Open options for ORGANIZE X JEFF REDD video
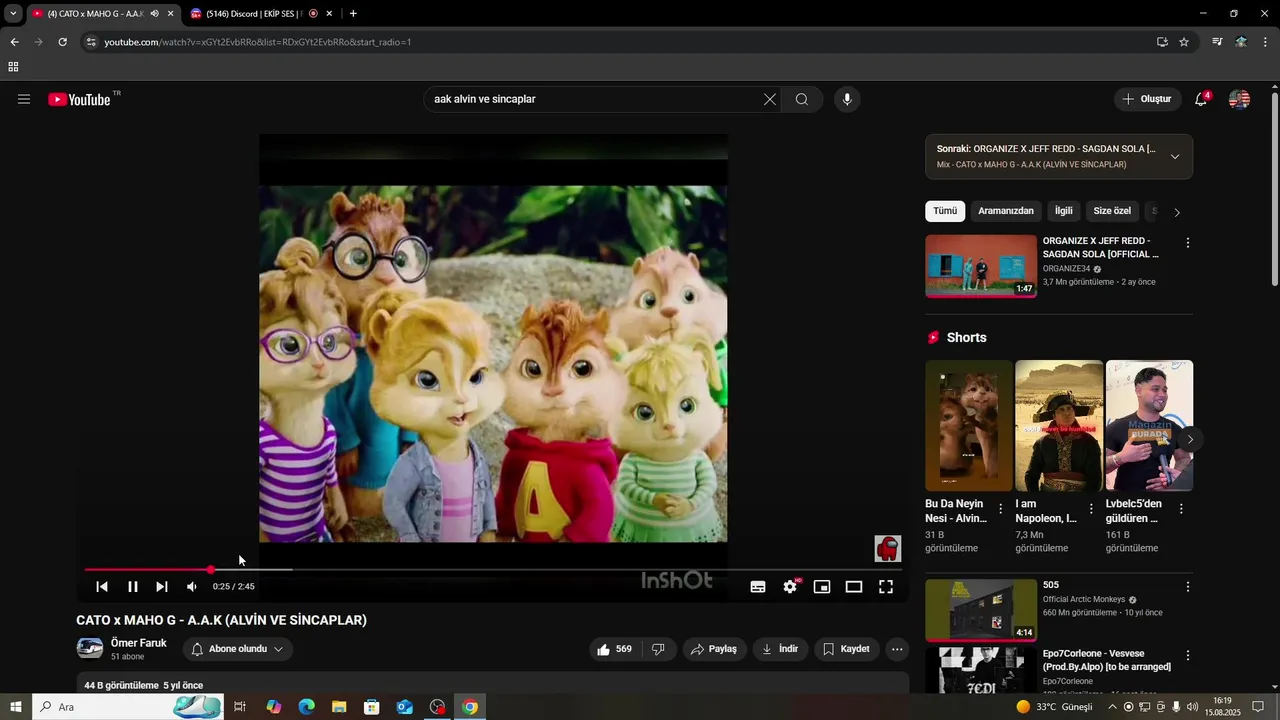Viewport: 1280px width, 720px height. click(1188, 243)
